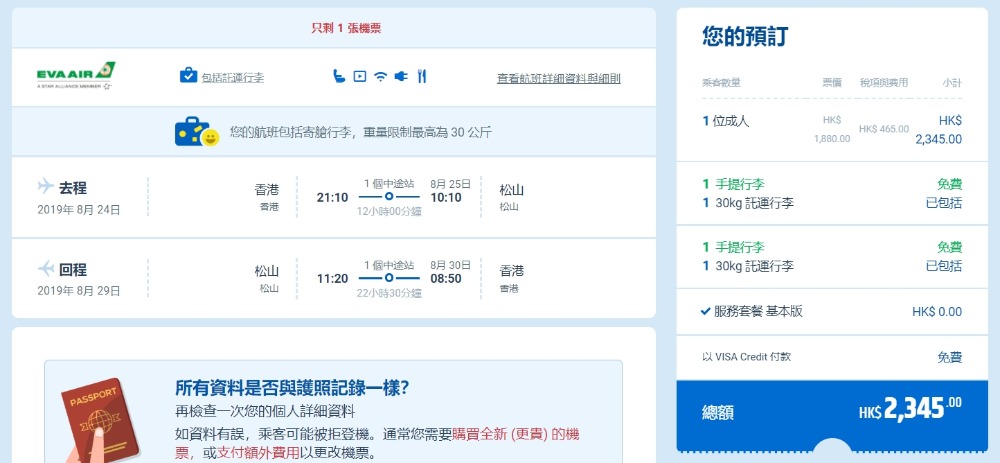This screenshot has height=463, width=1000.
Task: Click the 服務套餐 基本版 checkmark
Action: tap(705, 311)
